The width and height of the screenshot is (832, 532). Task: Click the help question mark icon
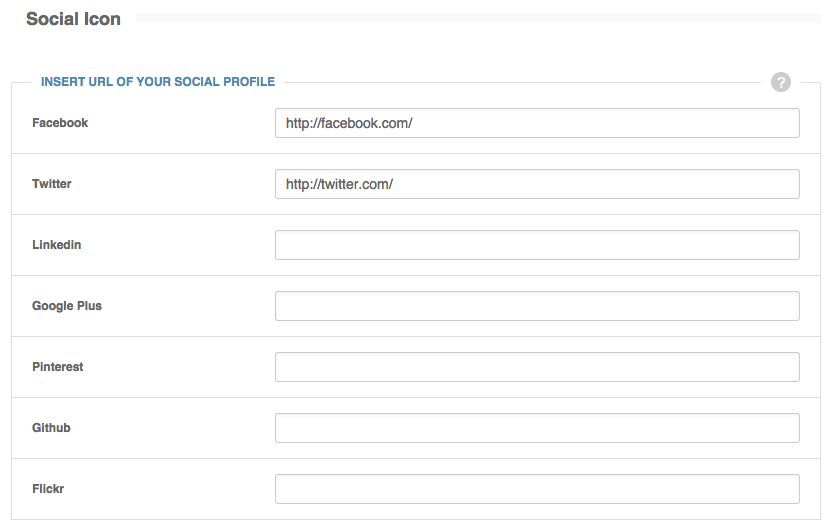click(781, 82)
